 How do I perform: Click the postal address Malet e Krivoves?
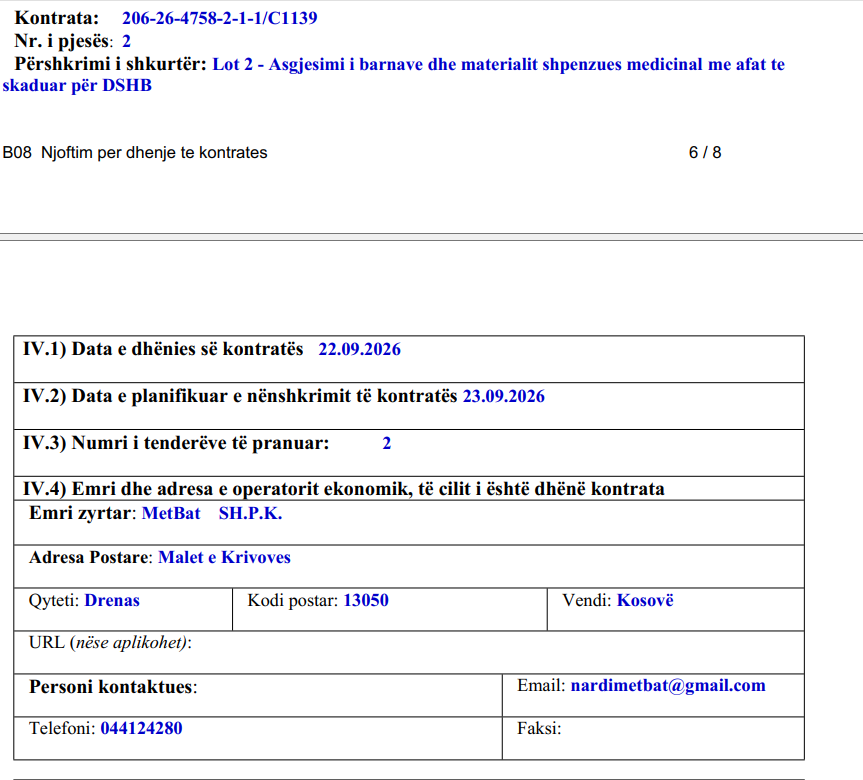coord(224,557)
